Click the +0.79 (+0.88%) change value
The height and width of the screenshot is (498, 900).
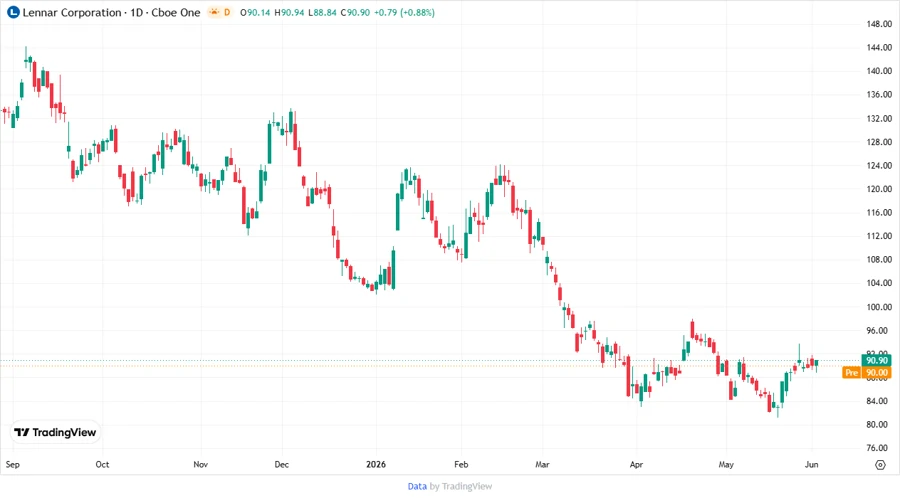point(404,12)
